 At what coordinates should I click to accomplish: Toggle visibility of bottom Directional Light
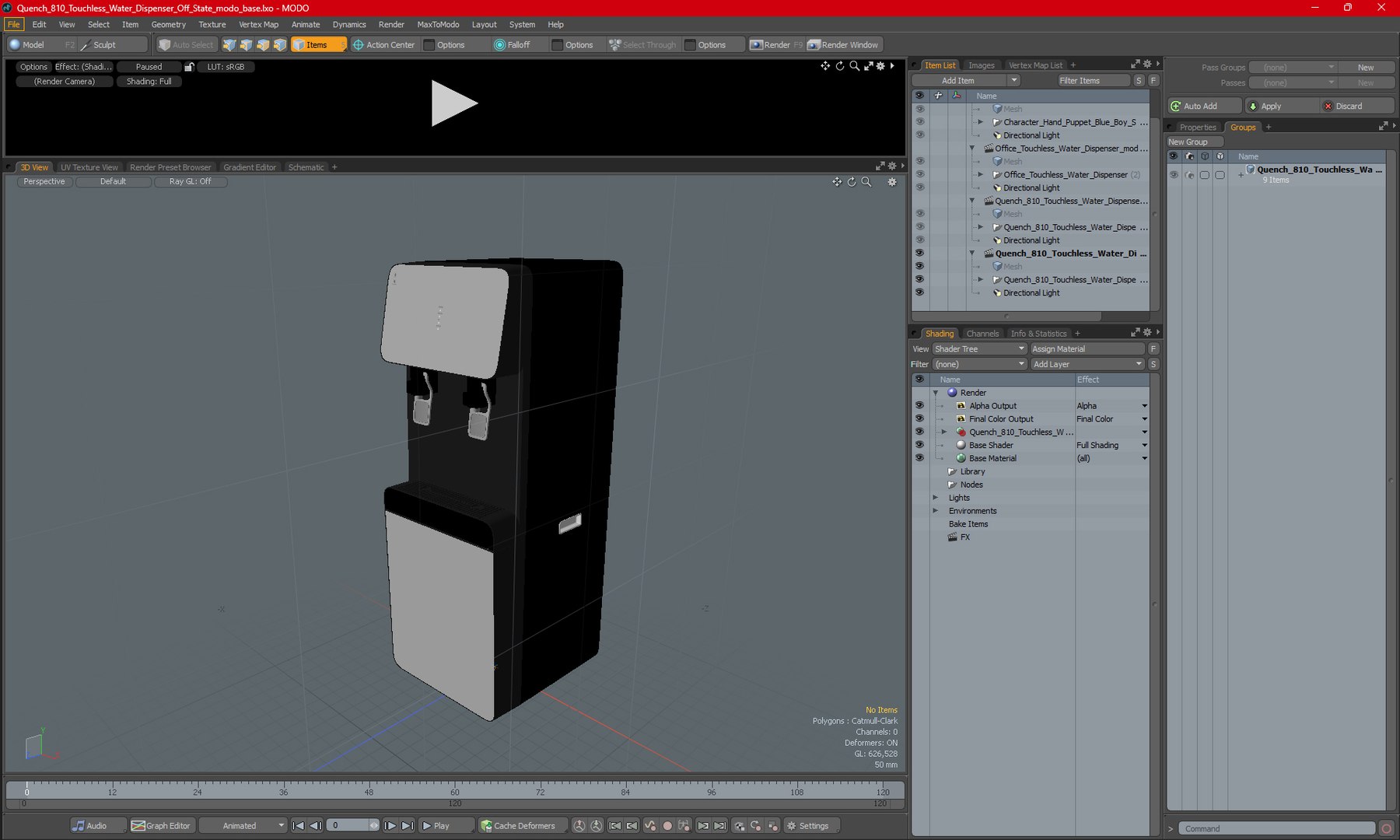pyautogui.click(x=919, y=292)
